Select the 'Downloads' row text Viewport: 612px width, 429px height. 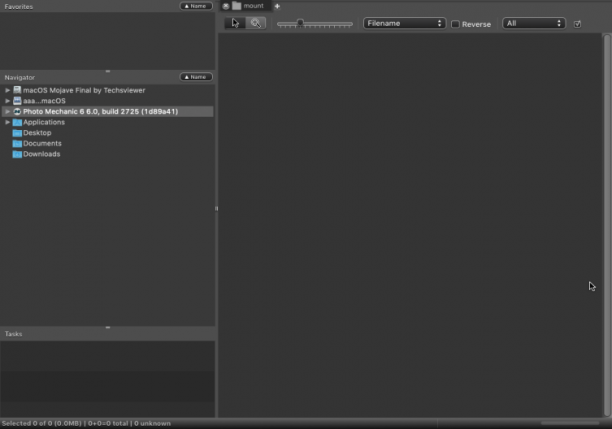click(x=41, y=154)
